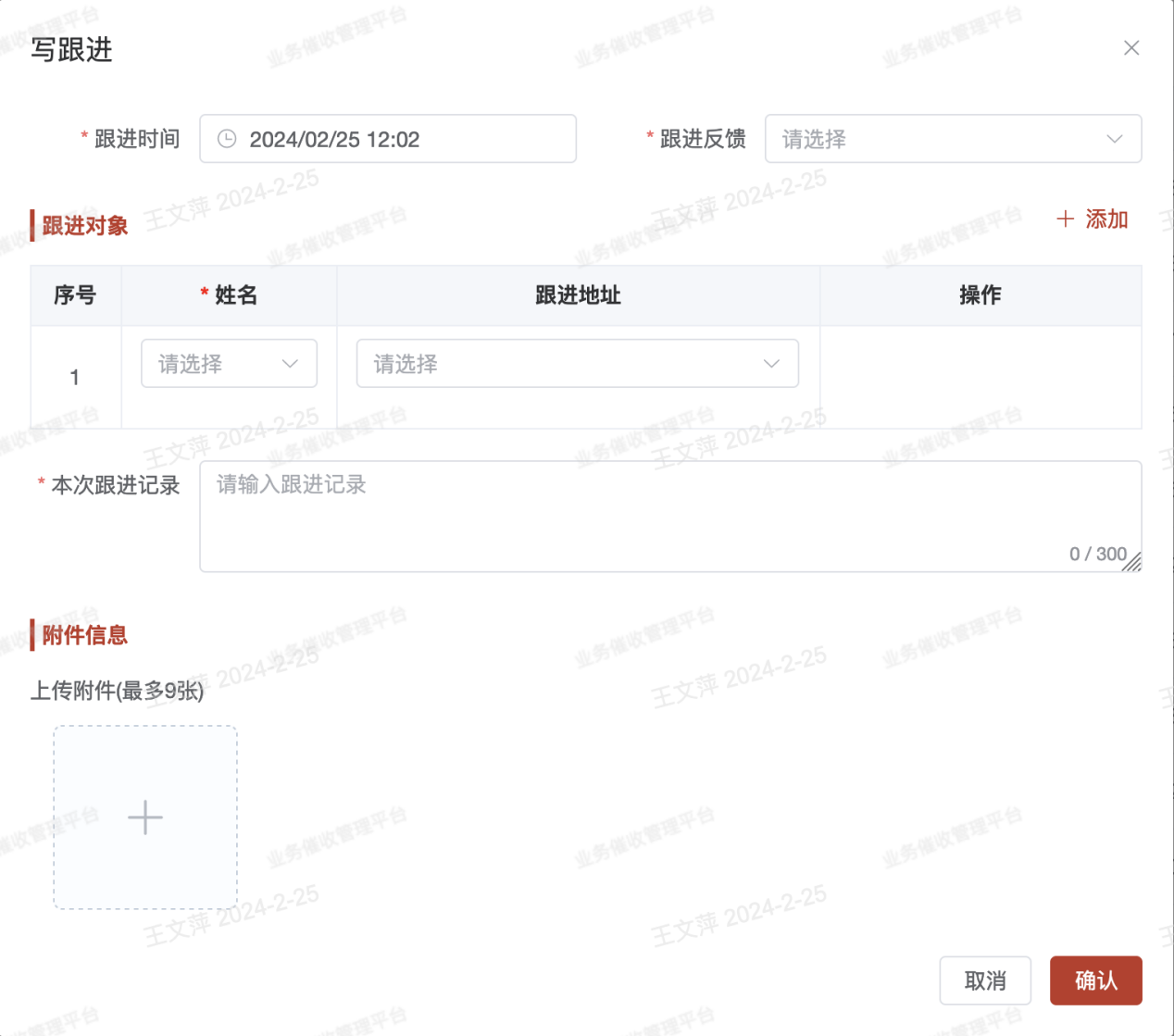Click the 序号 column header
The width and height of the screenshot is (1174, 1036).
(75, 295)
